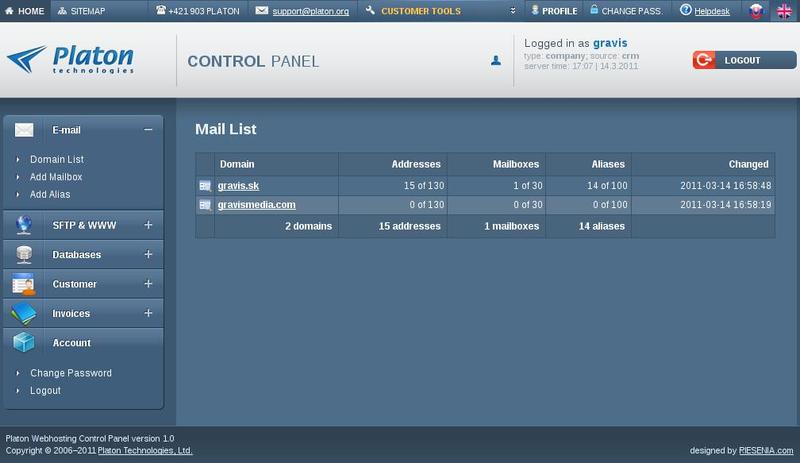This screenshot has width=800, height=463.
Task: Collapse the E-mail section with minus
Action: pos(148,130)
